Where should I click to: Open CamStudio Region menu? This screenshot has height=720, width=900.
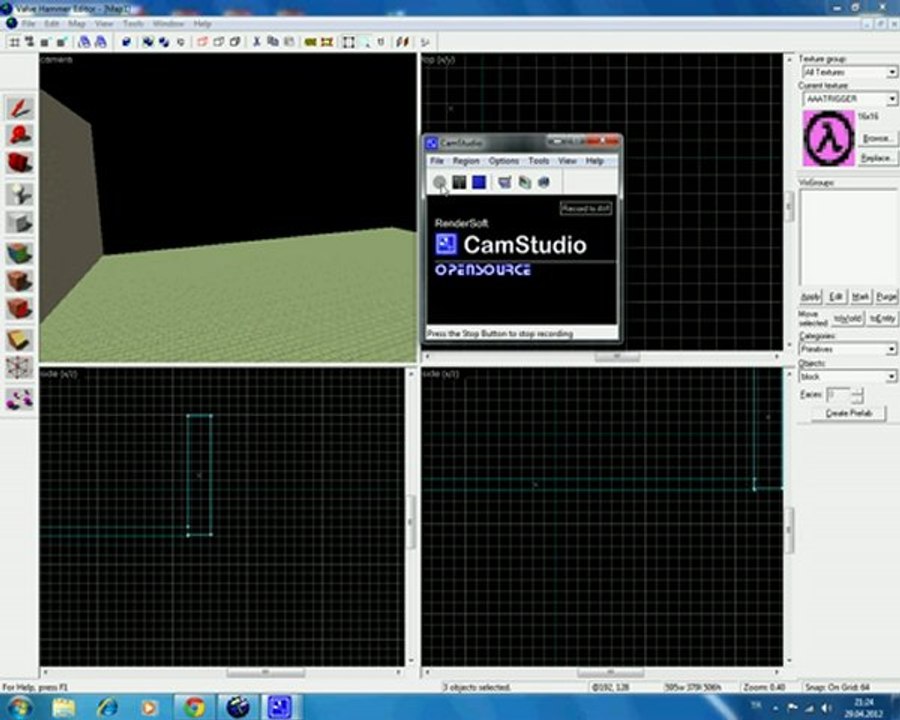[465, 161]
